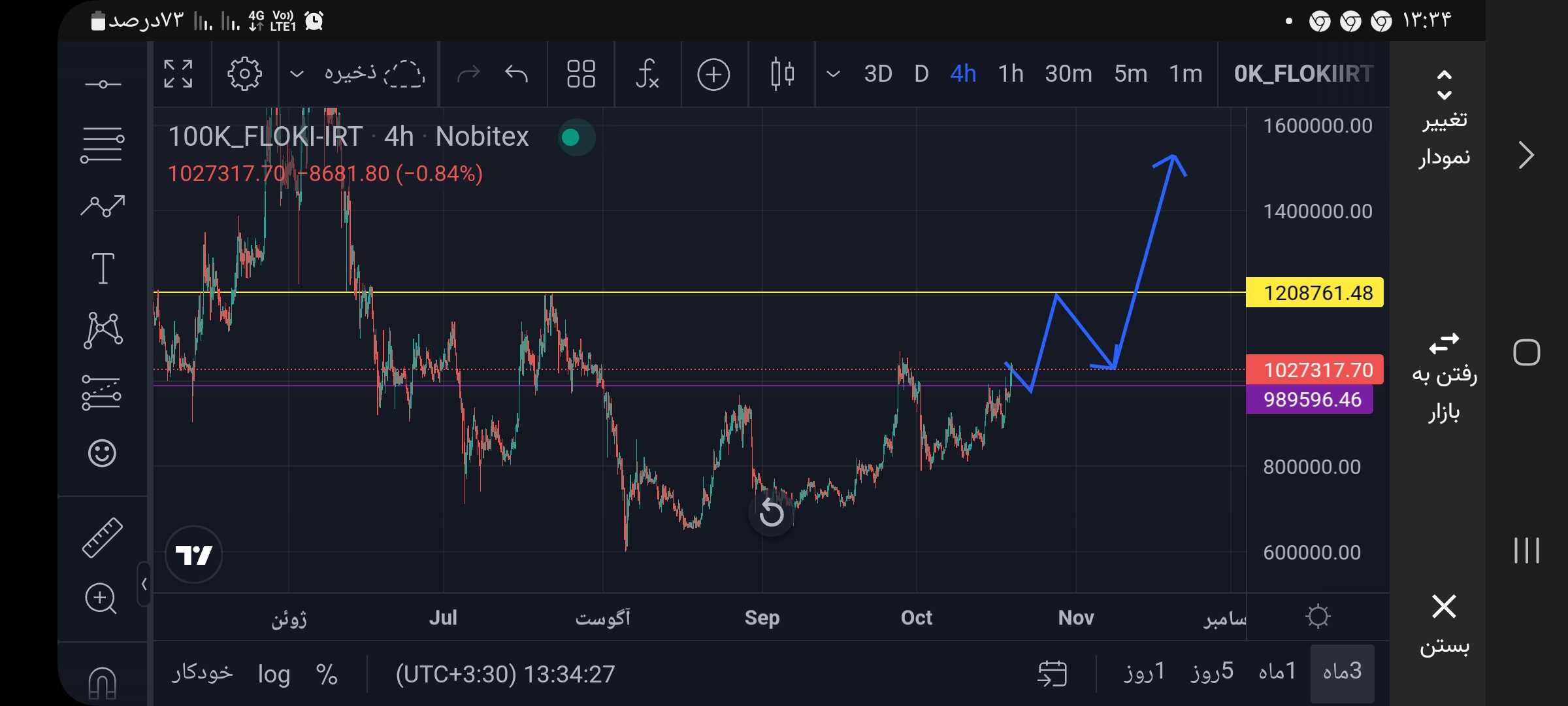1568x706 pixels.
Task: Open price scale settings gear
Action: 1318,616
